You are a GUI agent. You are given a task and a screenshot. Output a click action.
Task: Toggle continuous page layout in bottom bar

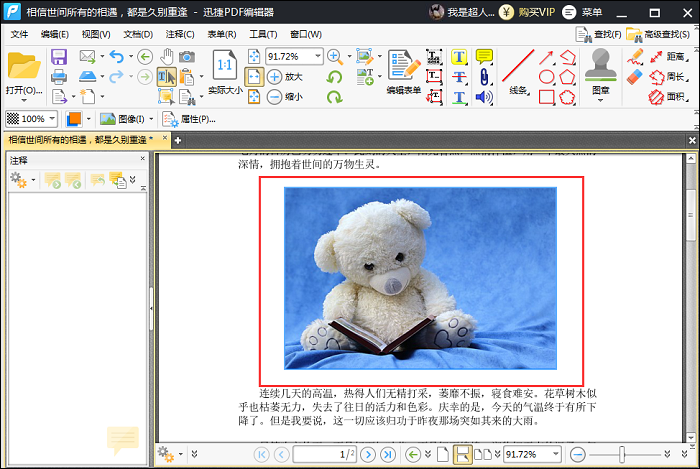point(462,454)
